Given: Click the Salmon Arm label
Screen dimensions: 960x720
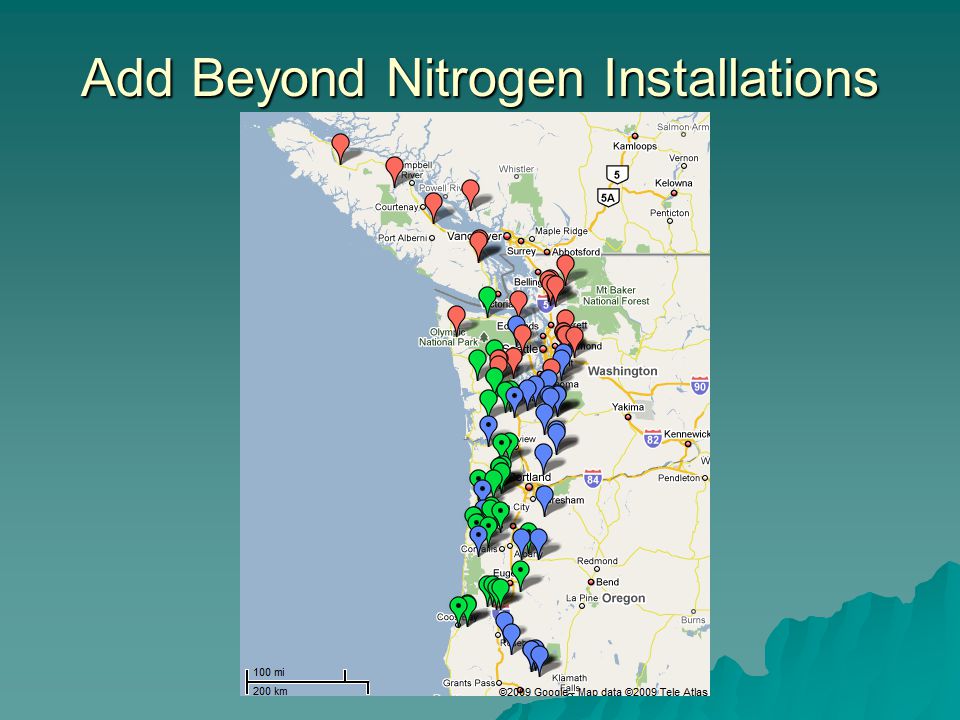Looking at the screenshot, I should click(683, 127).
